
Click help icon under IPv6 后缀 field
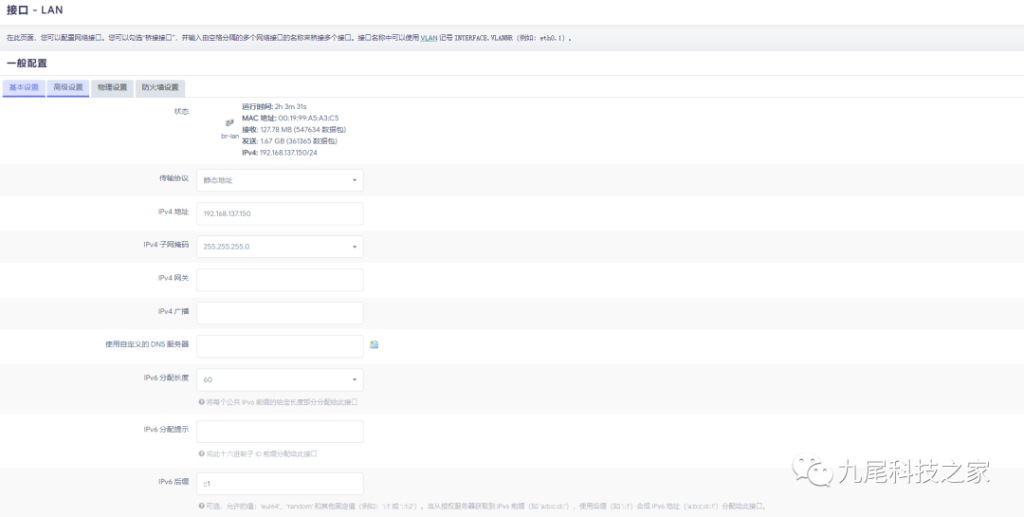202,506
